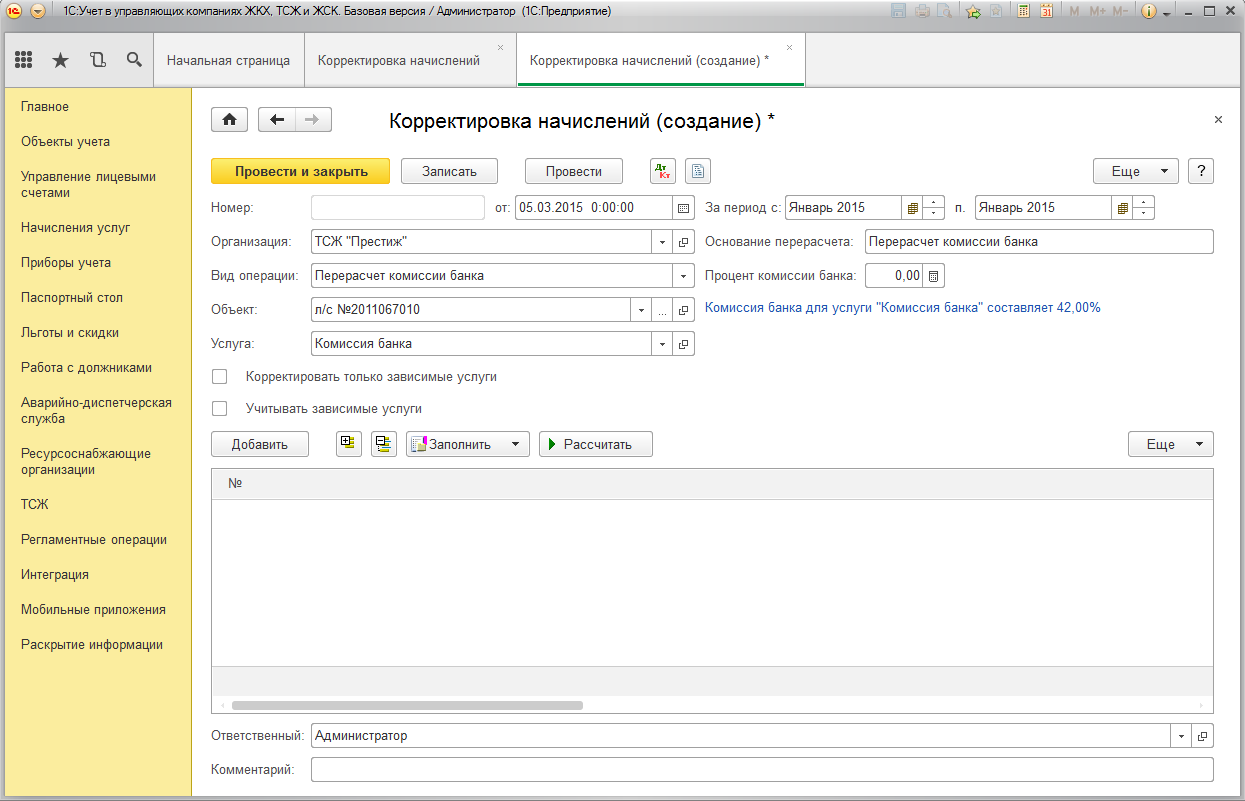Open Работа с должниками section
This screenshot has width=1245, height=801.
(86, 367)
